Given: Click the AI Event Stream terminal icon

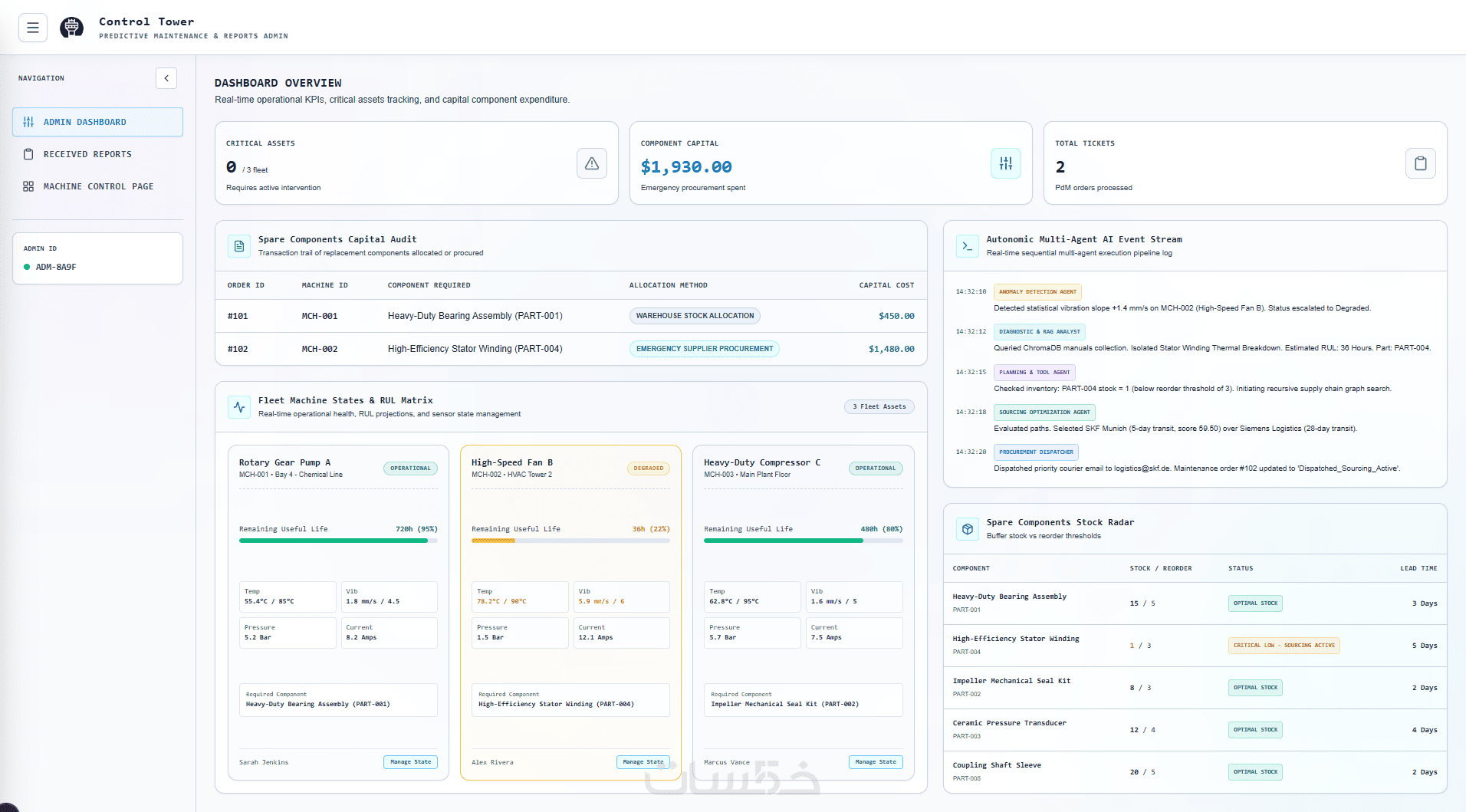Looking at the screenshot, I should pyautogui.click(x=968, y=246).
